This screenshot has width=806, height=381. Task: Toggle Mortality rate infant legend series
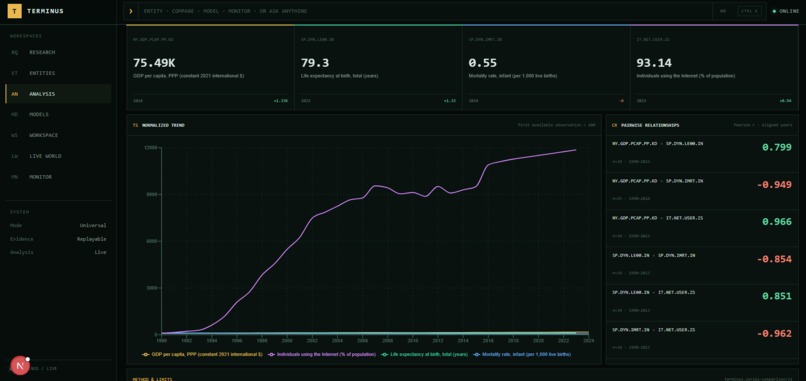[522, 354]
